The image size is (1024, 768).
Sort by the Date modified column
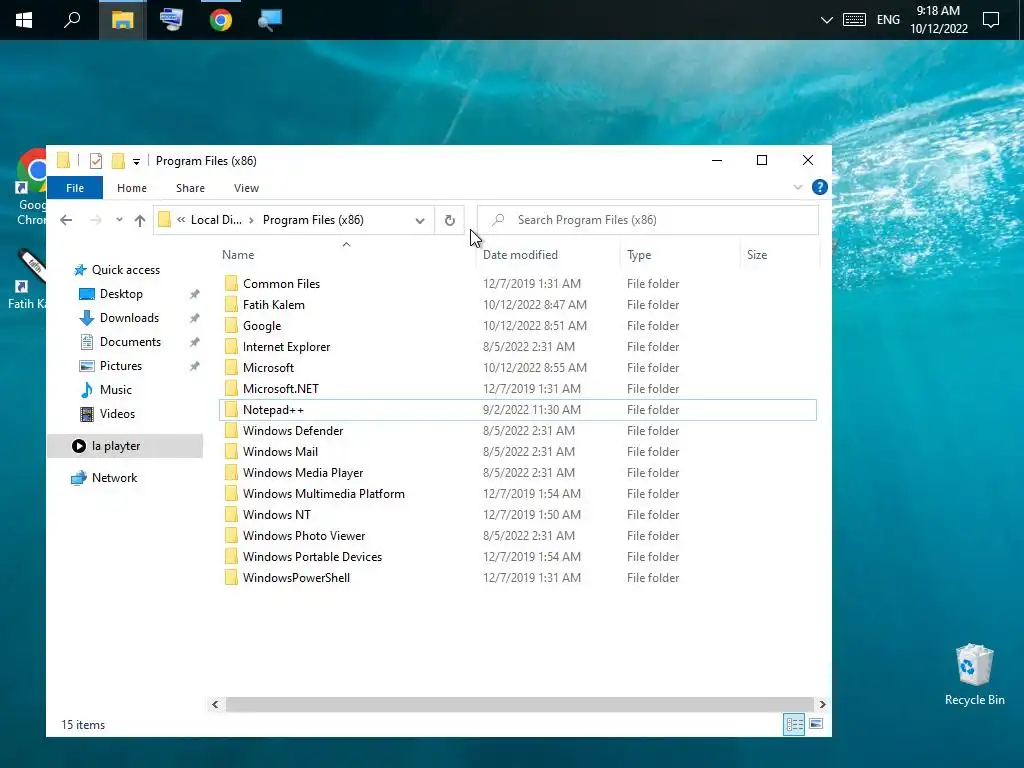coord(520,255)
